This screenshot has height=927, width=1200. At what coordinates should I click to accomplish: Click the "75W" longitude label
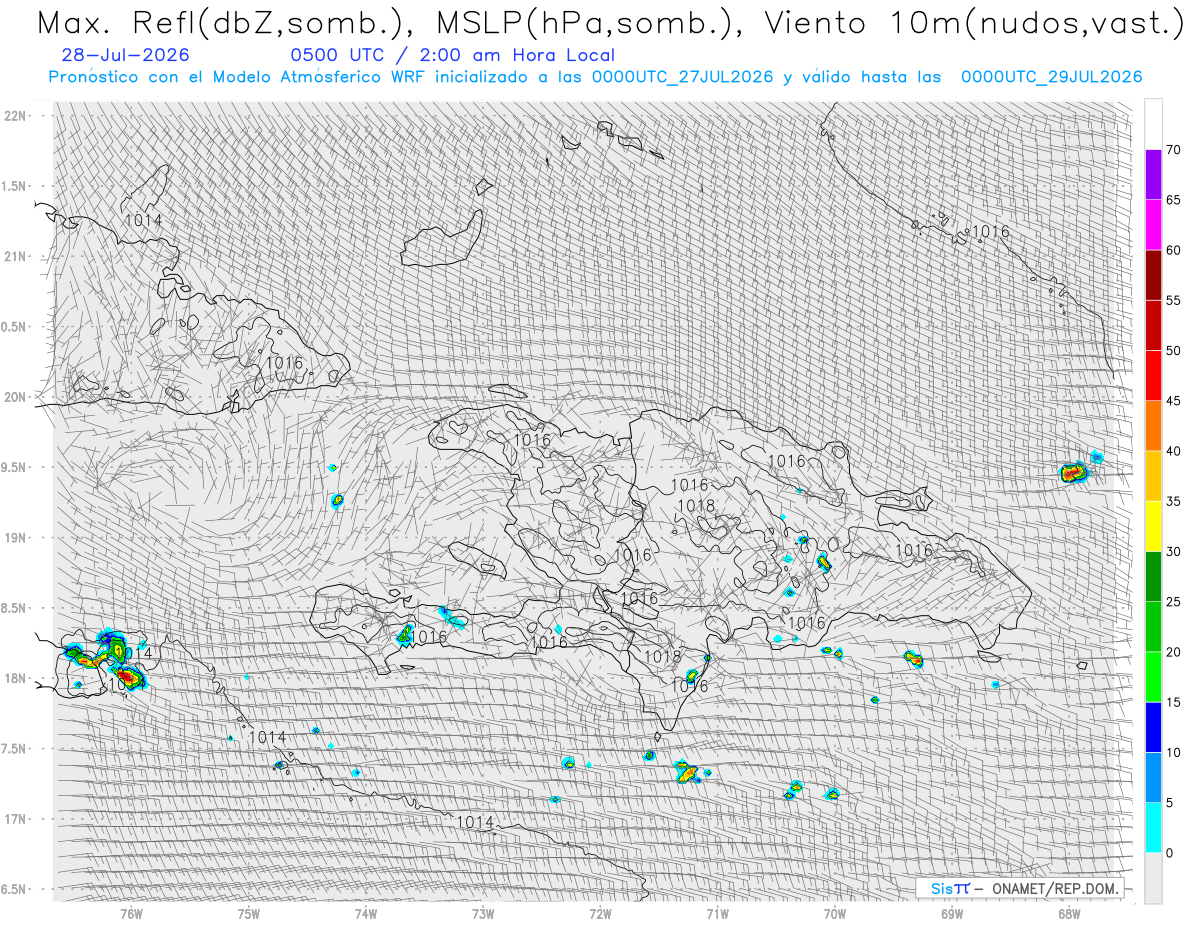(x=248, y=912)
